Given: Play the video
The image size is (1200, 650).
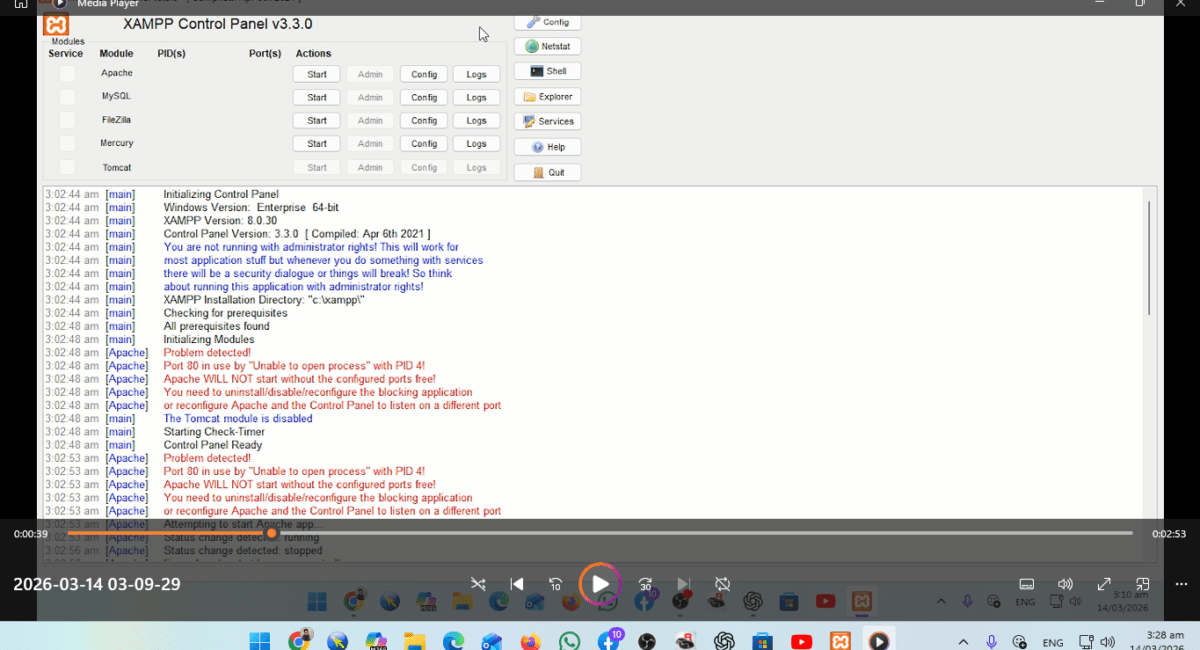Looking at the screenshot, I should click(600, 584).
